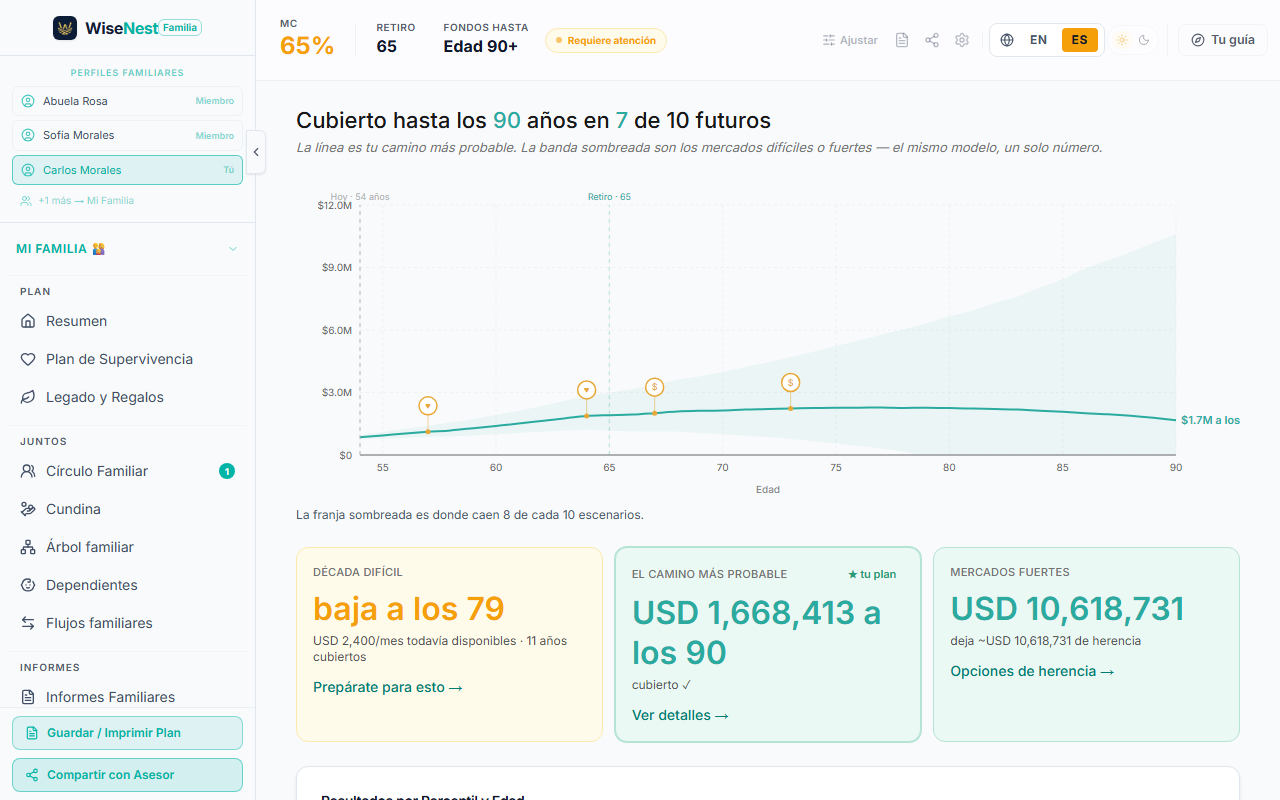
Task: Click the Retiro · 65 chart label
Action: pyautogui.click(x=609, y=197)
